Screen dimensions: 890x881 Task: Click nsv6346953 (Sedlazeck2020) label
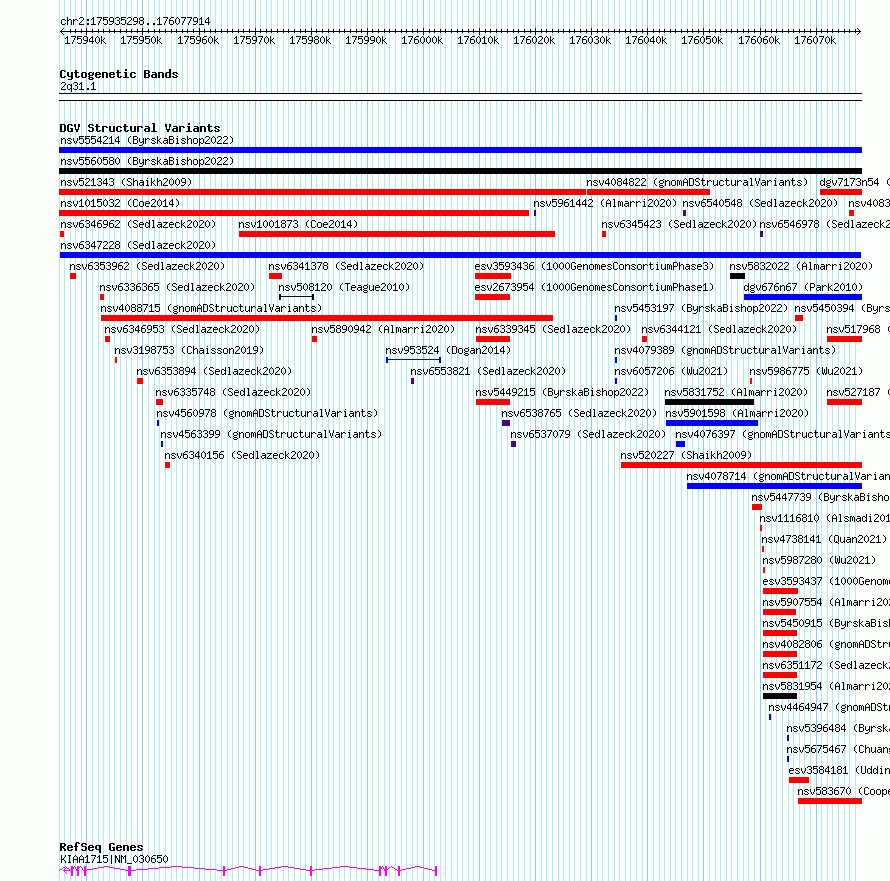[182, 329]
